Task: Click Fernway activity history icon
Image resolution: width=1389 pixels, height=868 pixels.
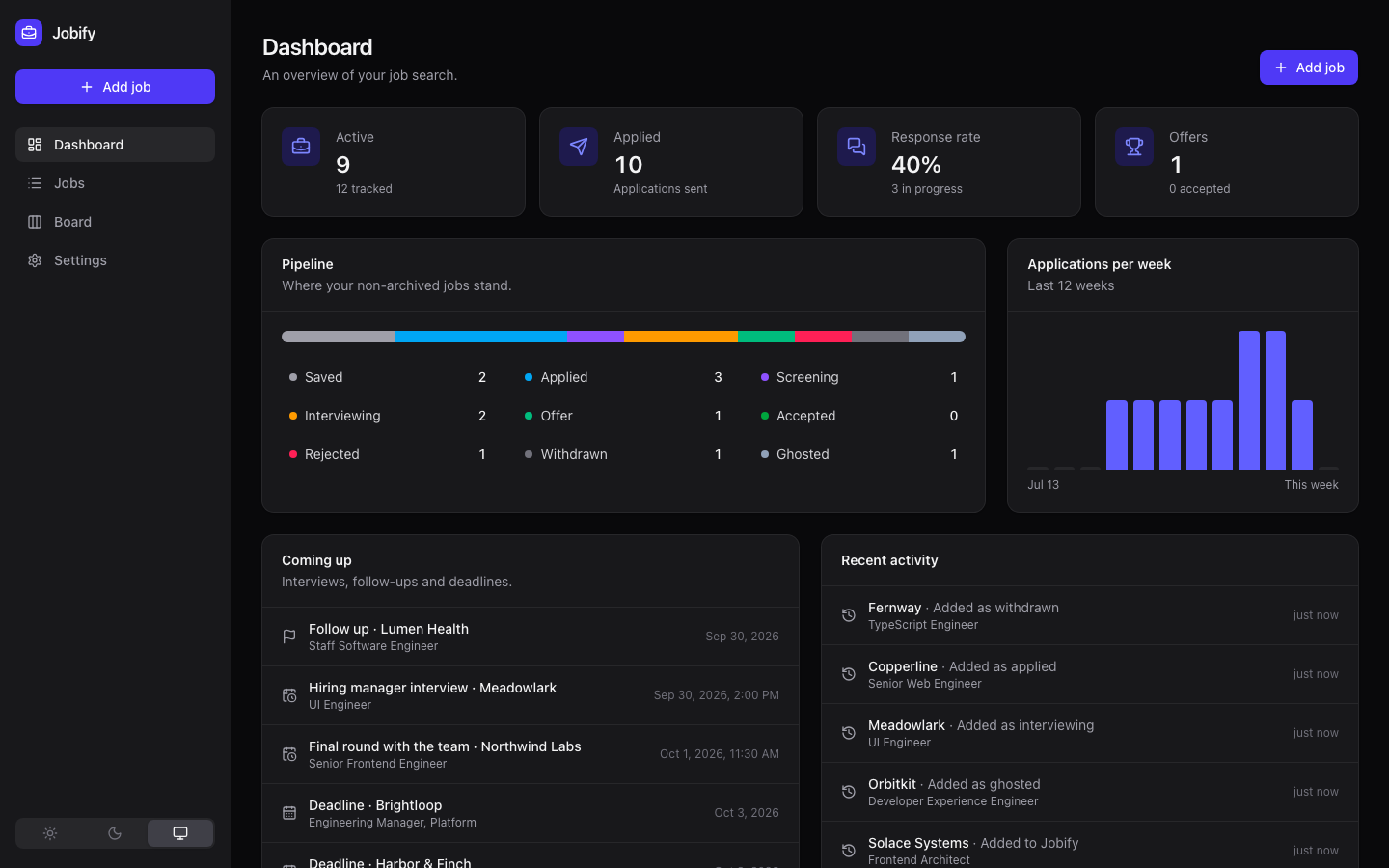Action: coord(849,615)
